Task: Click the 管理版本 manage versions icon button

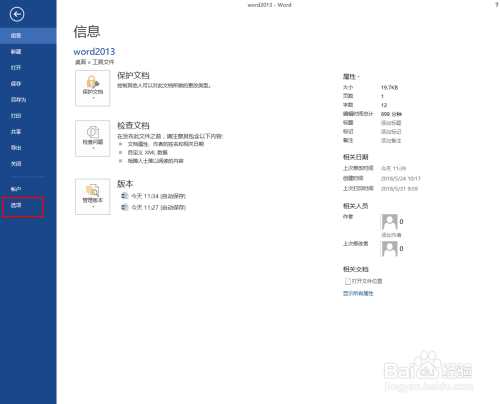Action: 93,197
